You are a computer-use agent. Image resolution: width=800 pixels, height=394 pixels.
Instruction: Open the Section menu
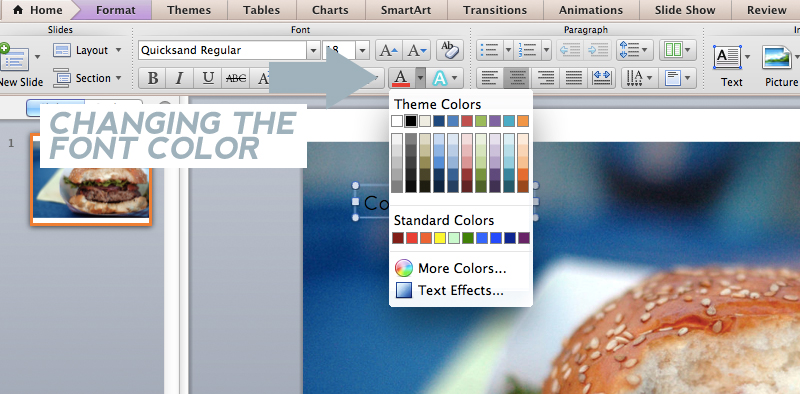click(88, 78)
